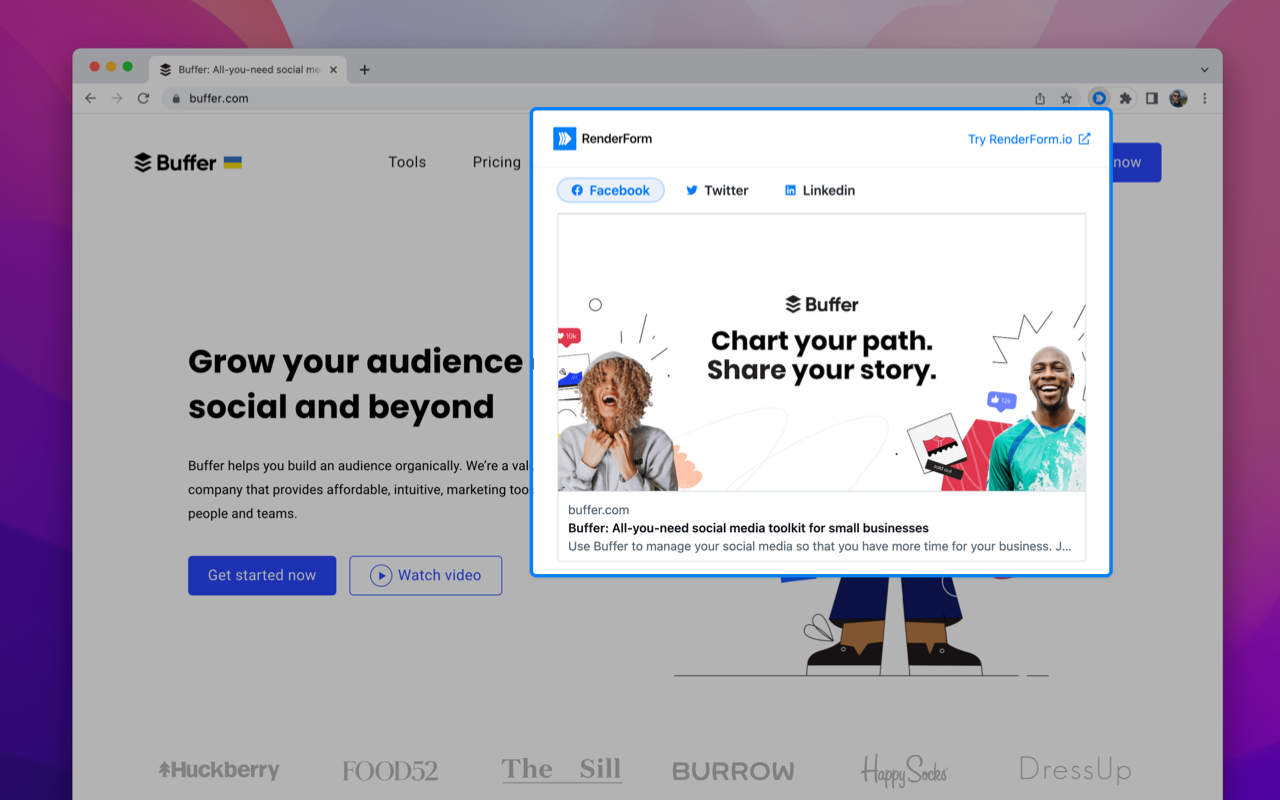Click the external-link icon beside Try RenderForm.io
Viewport: 1280px width, 800px height.
click(x=1083, y=139)
